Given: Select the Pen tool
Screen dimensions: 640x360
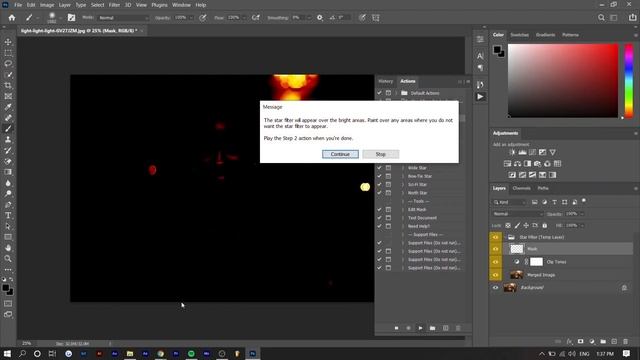Looking at the screenshot, I should click(x=8, y=204).
